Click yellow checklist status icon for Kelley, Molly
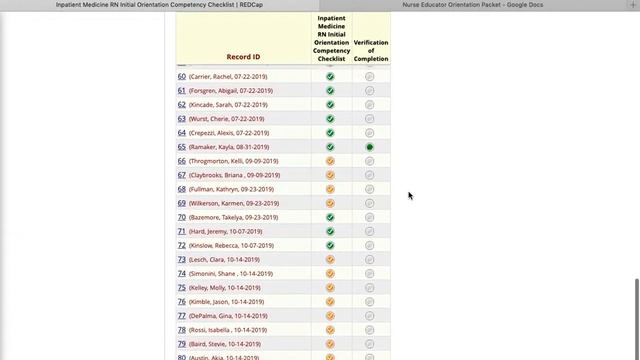Viewport: 640px width, 360px height. click(x=330, y=288)
